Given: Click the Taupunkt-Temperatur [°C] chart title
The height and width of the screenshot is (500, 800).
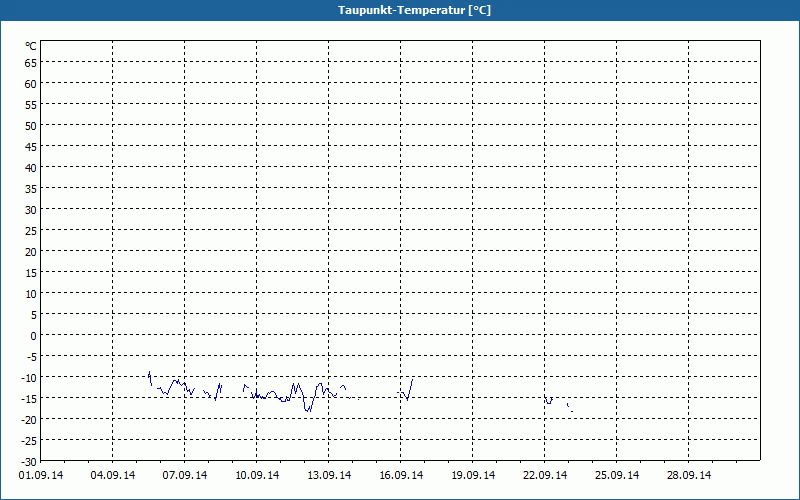Looking at the screenshot, I should pos(400,10).
